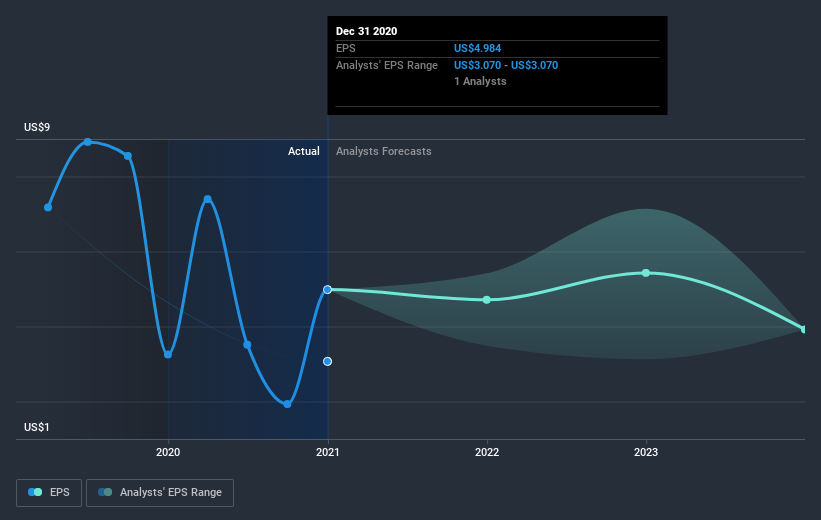Click the EPS peak point in early 2020
Screen dimensions: 821x520
pyautogui.click(x=208, y=199)
